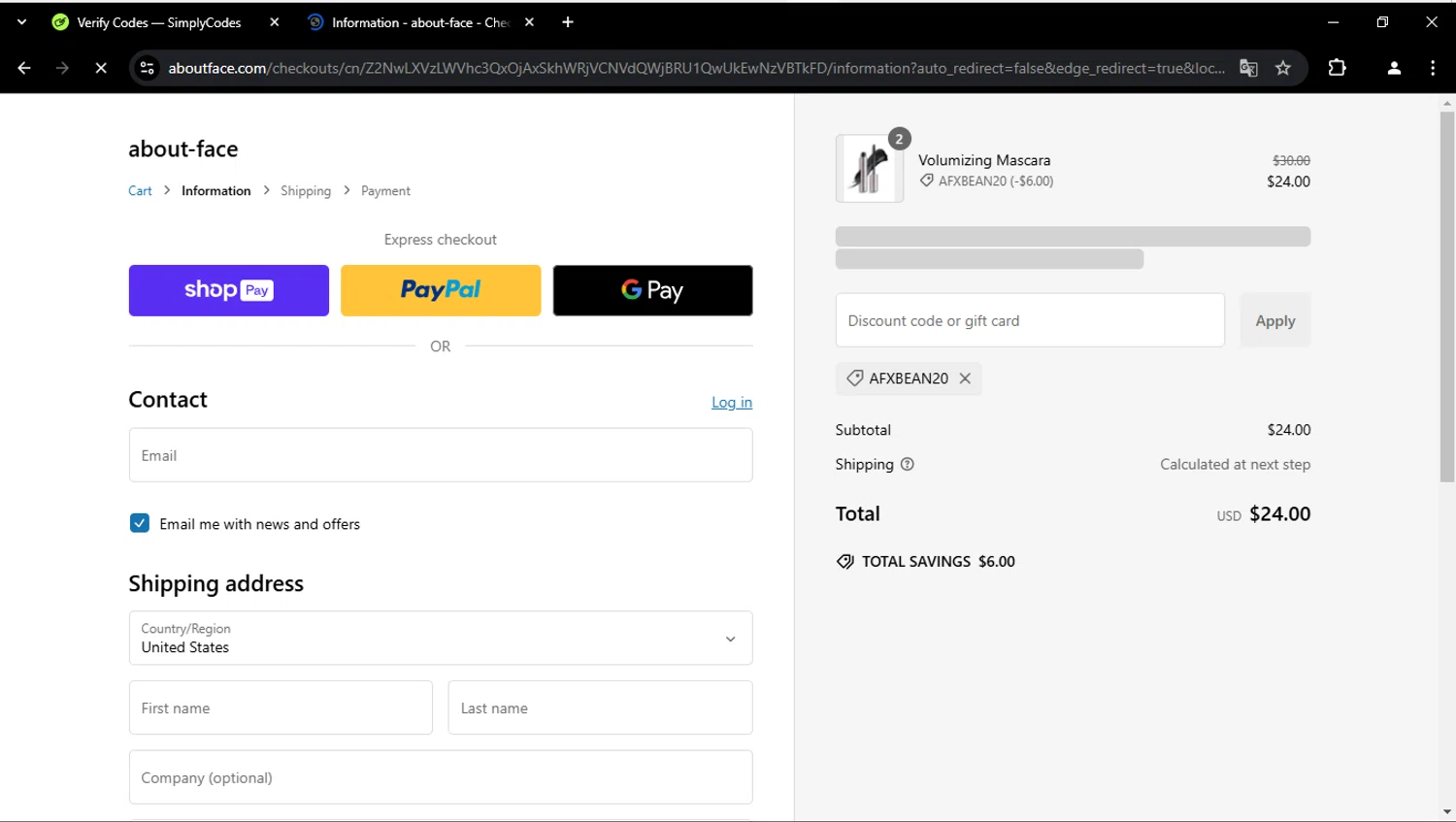Image resolution: width=1456 pixels, height=822 pixels.
Task: Close the Information about-face tab
Action: point(529,22)
